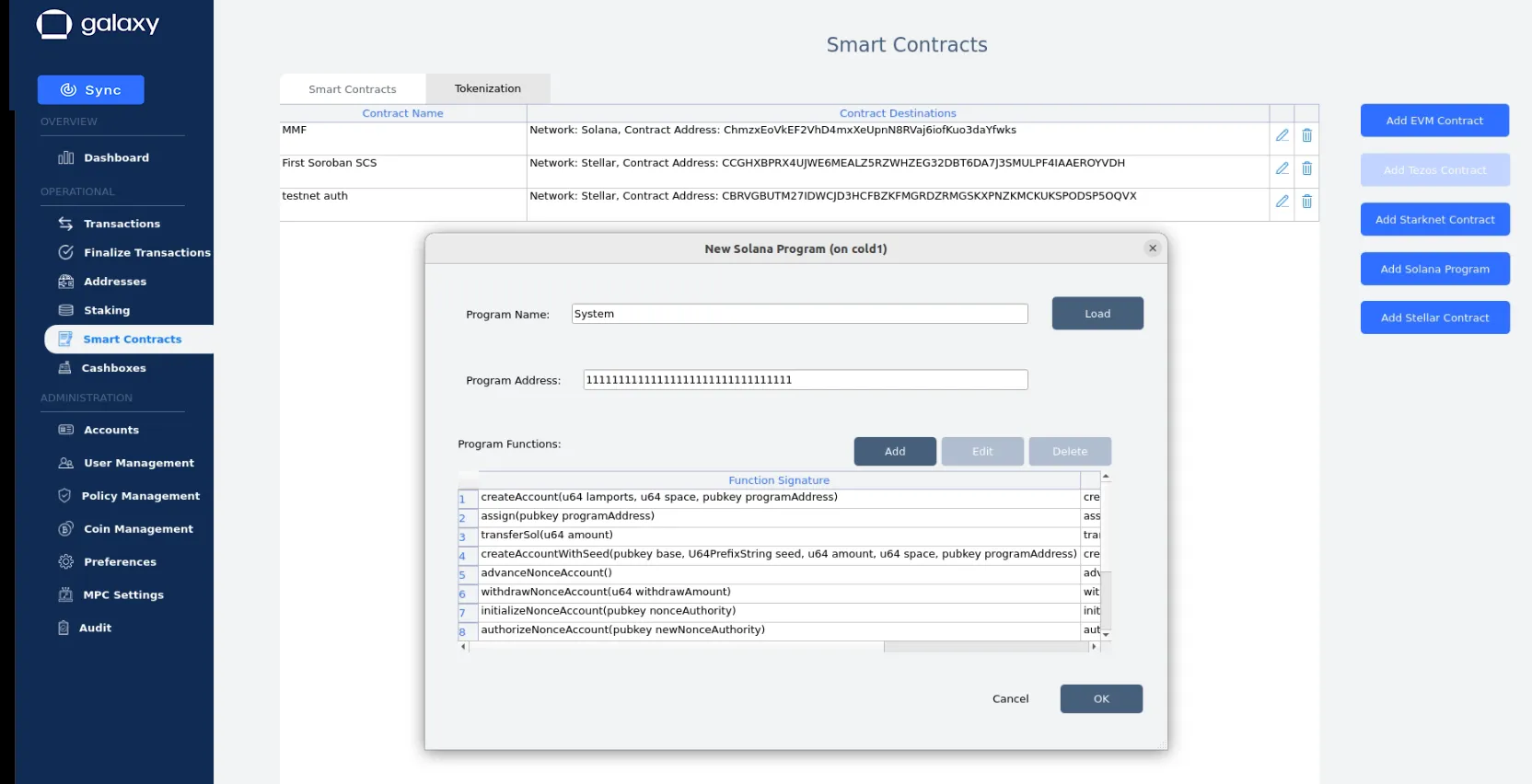The width and height of the screenshot is (1532, 784).
Task: Click the Finalize Transactions checkmark icon
Action: click(x=65, y=252)
